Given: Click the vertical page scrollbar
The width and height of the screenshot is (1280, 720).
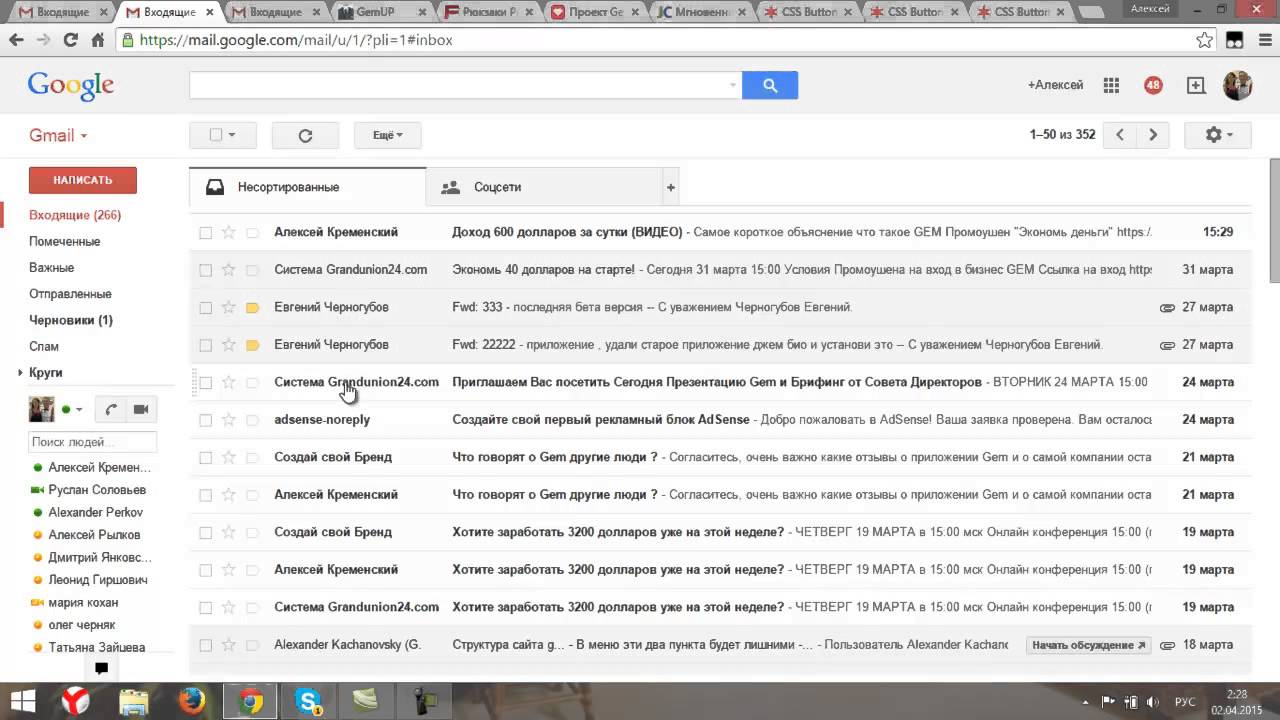Looking at the screenshot, I should click(x=1274, y=220).
